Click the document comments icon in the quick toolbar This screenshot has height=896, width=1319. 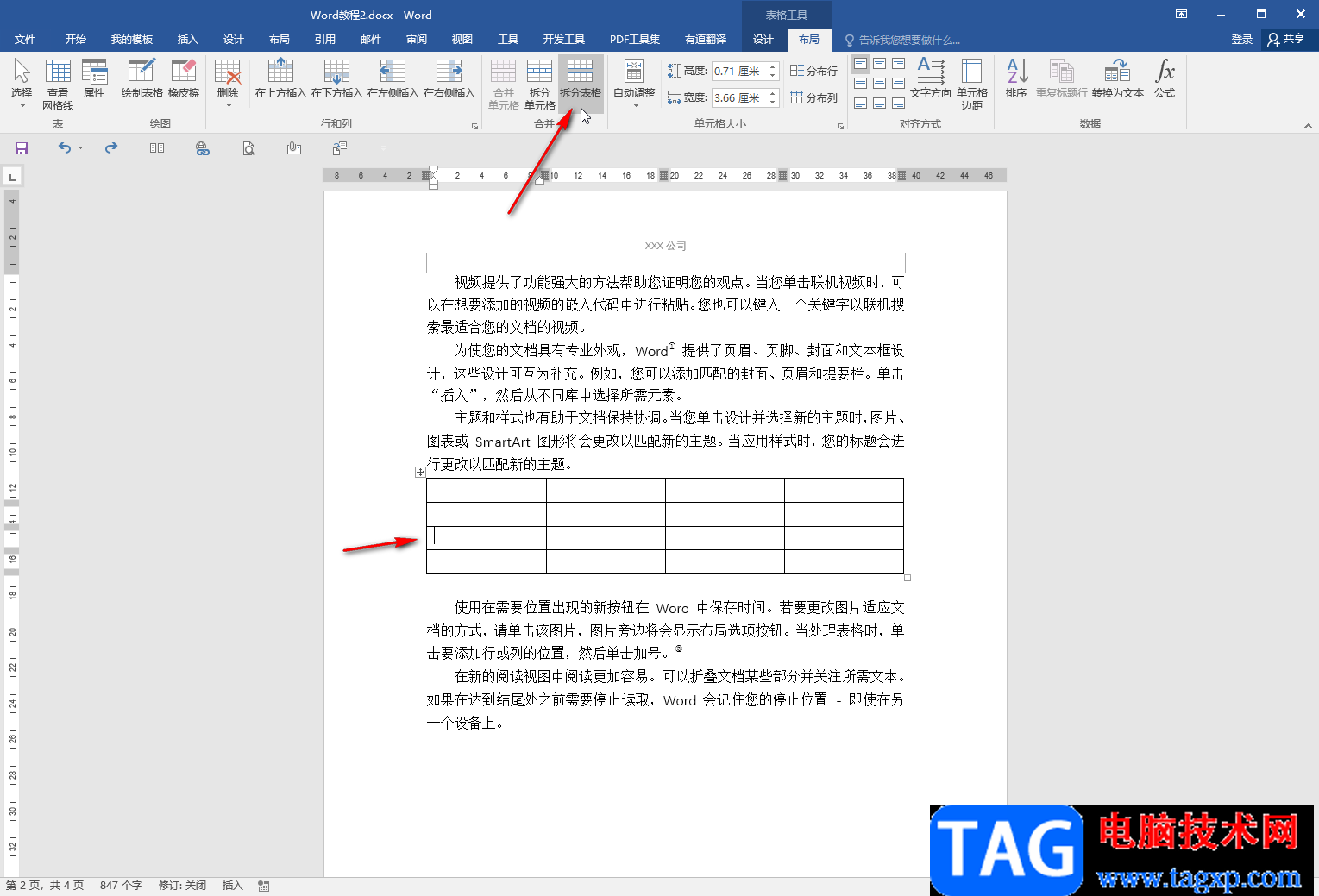(x=340, y=148)
